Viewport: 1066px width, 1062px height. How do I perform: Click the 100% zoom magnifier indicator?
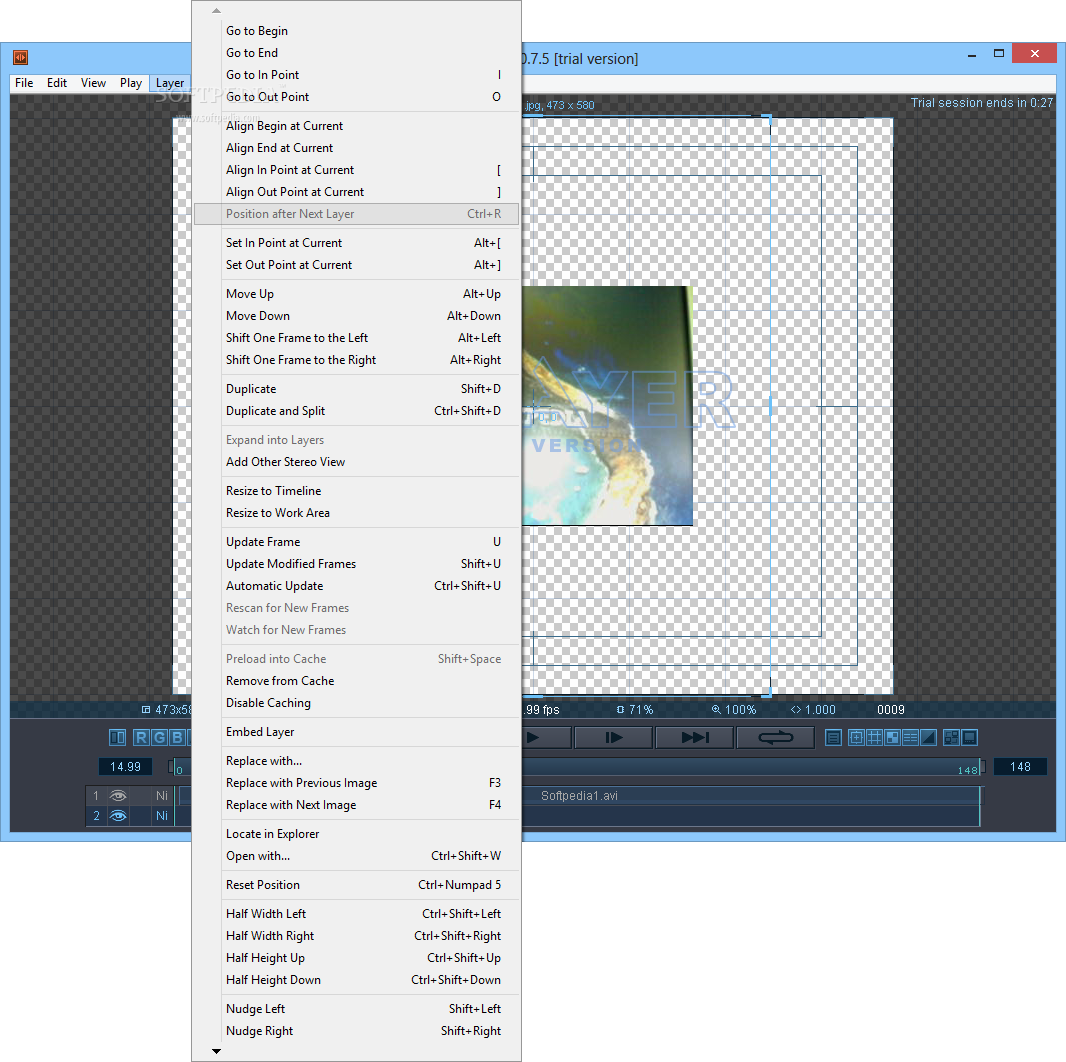pyautogui.click(x=734, y=710)
